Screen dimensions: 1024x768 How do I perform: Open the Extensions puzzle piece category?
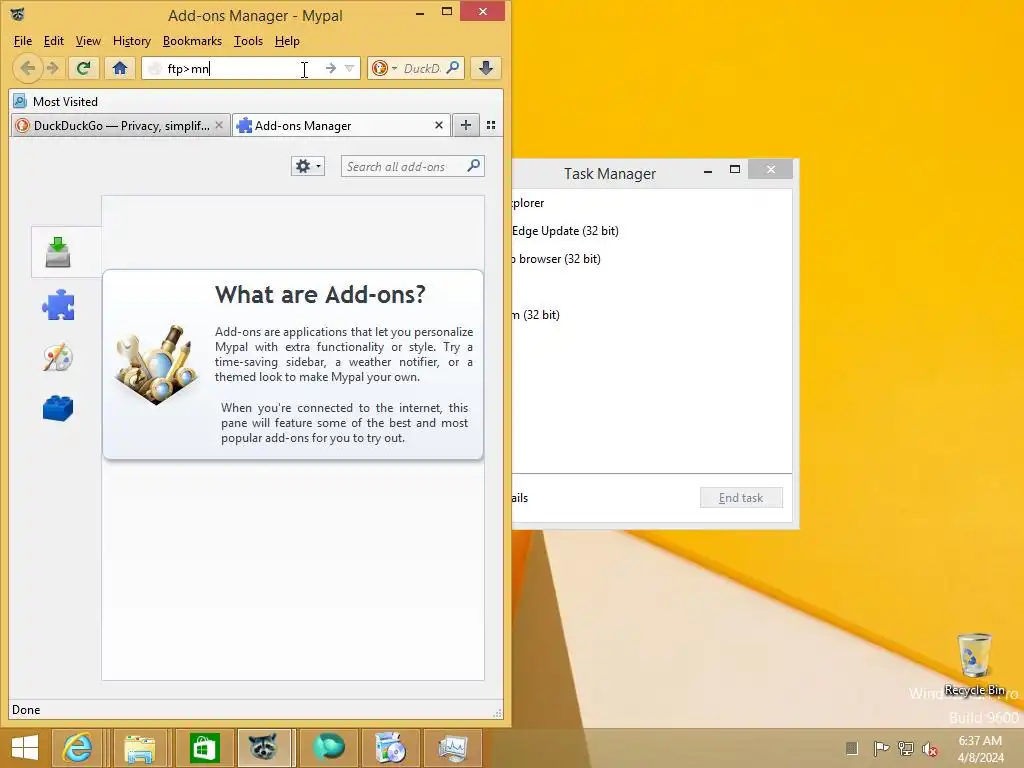58,305
